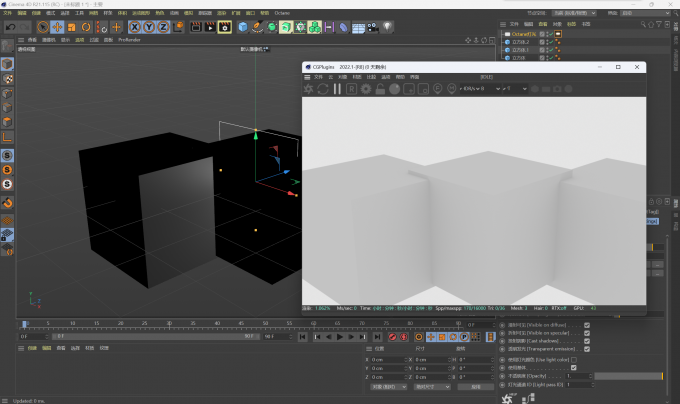Click position keyframe toggle on timeline bar
The image size is (680, 404).
[x=431, y=337]
